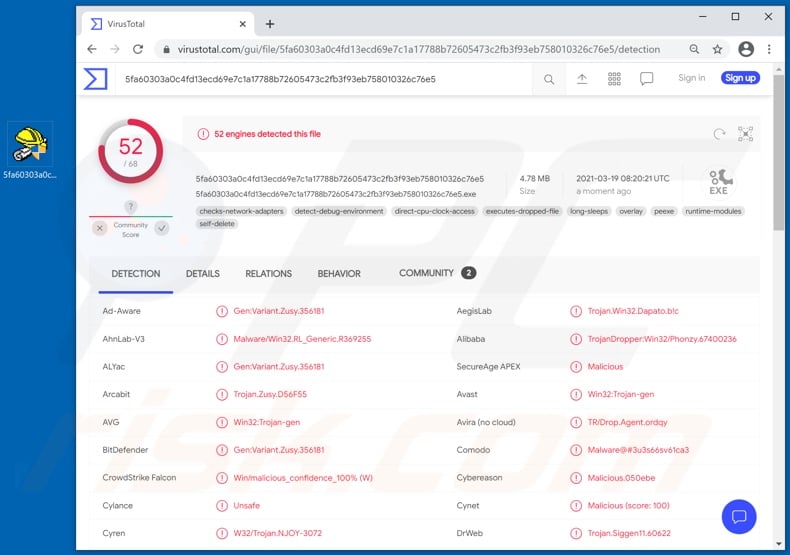Open the apps grid icon
790x555 pixels.
[614, 79]
